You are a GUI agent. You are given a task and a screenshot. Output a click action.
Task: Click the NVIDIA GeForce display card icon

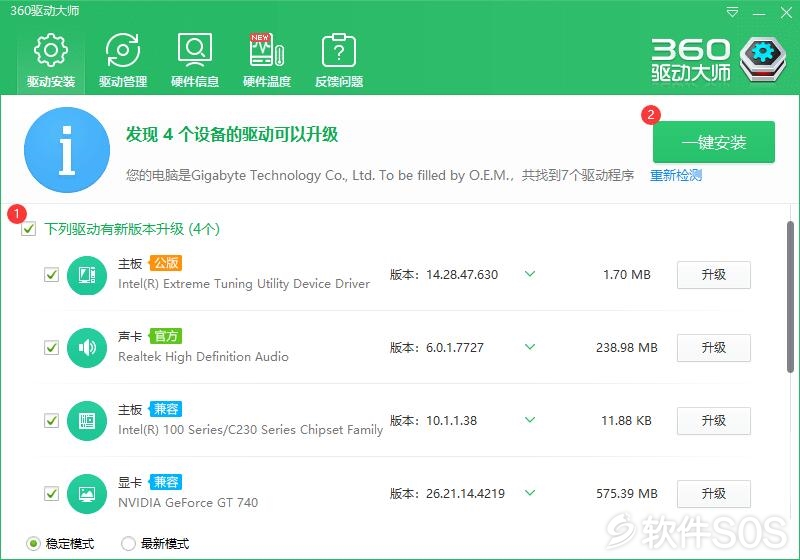pyautogui.click(x=87, y=494)
